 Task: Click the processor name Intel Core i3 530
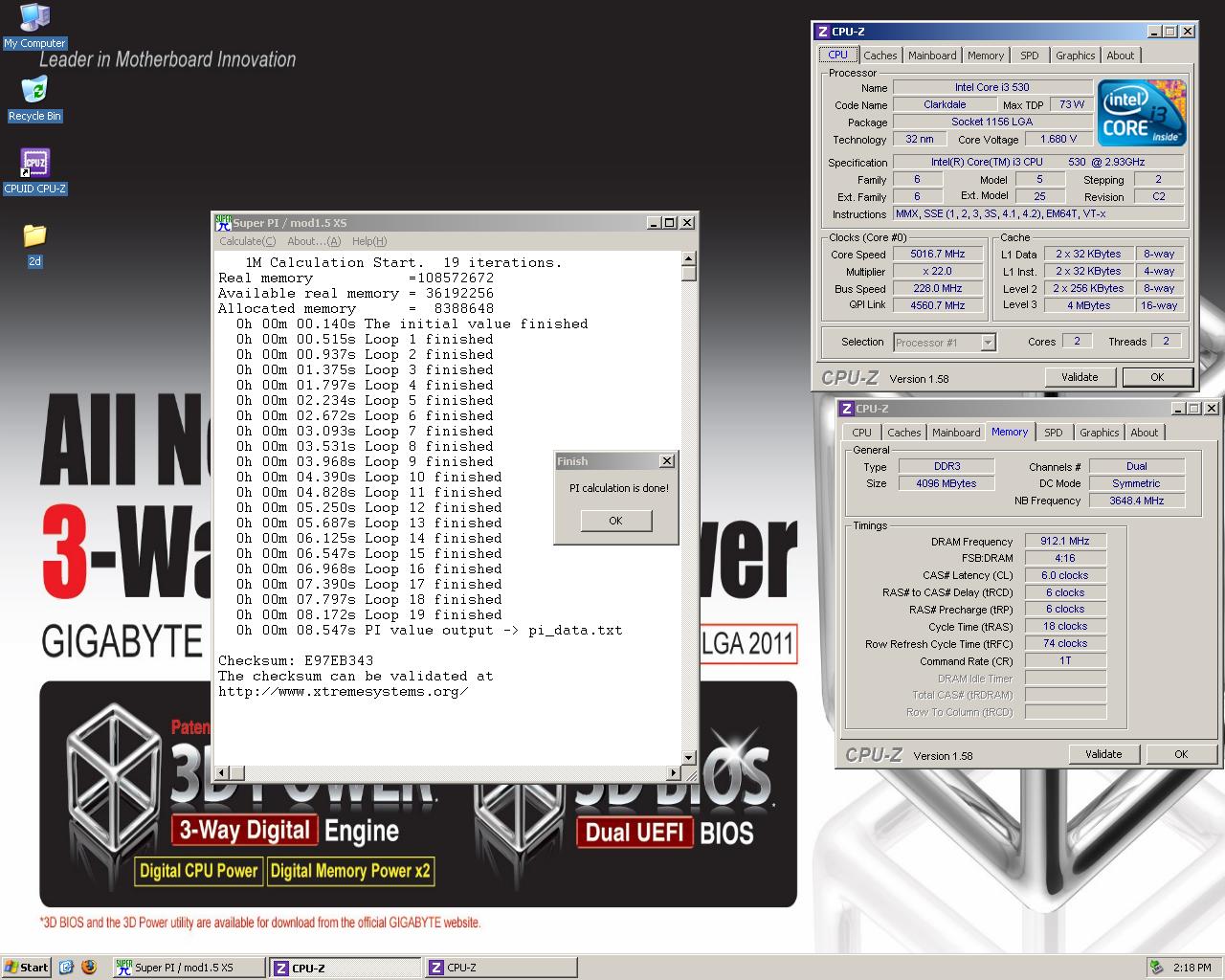click(991, 87)
